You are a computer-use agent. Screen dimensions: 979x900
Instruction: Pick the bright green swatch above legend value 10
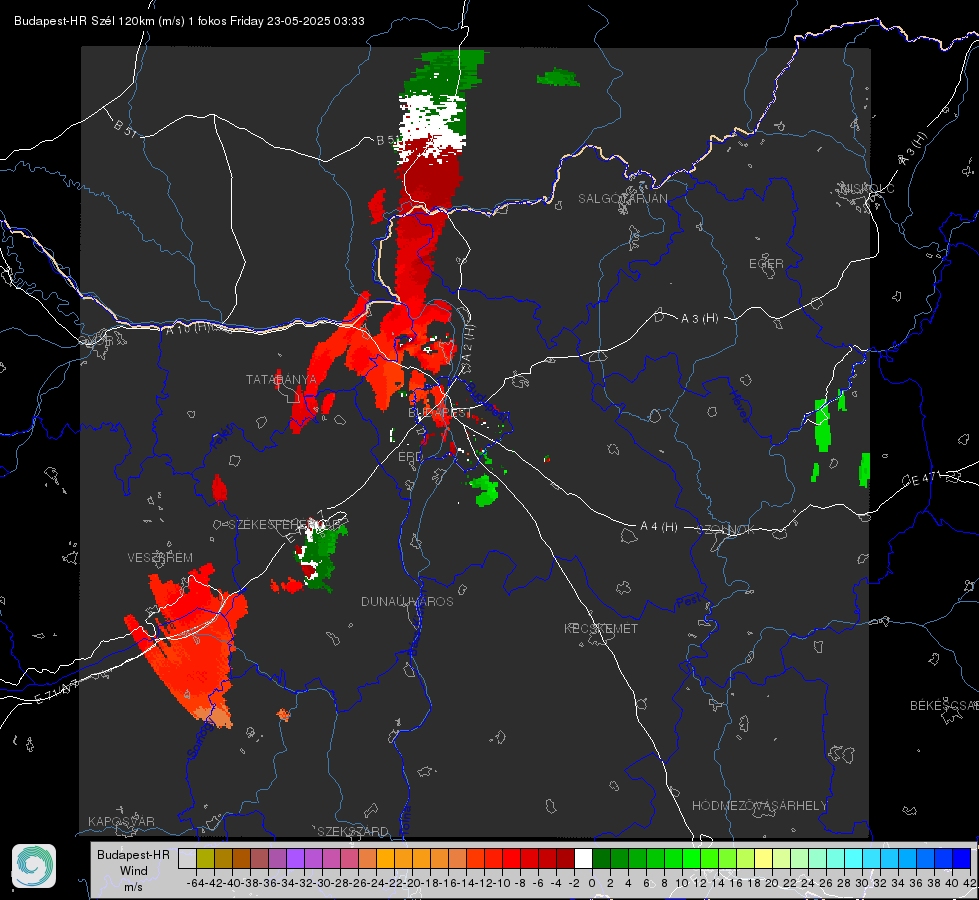tap(691, 858)
